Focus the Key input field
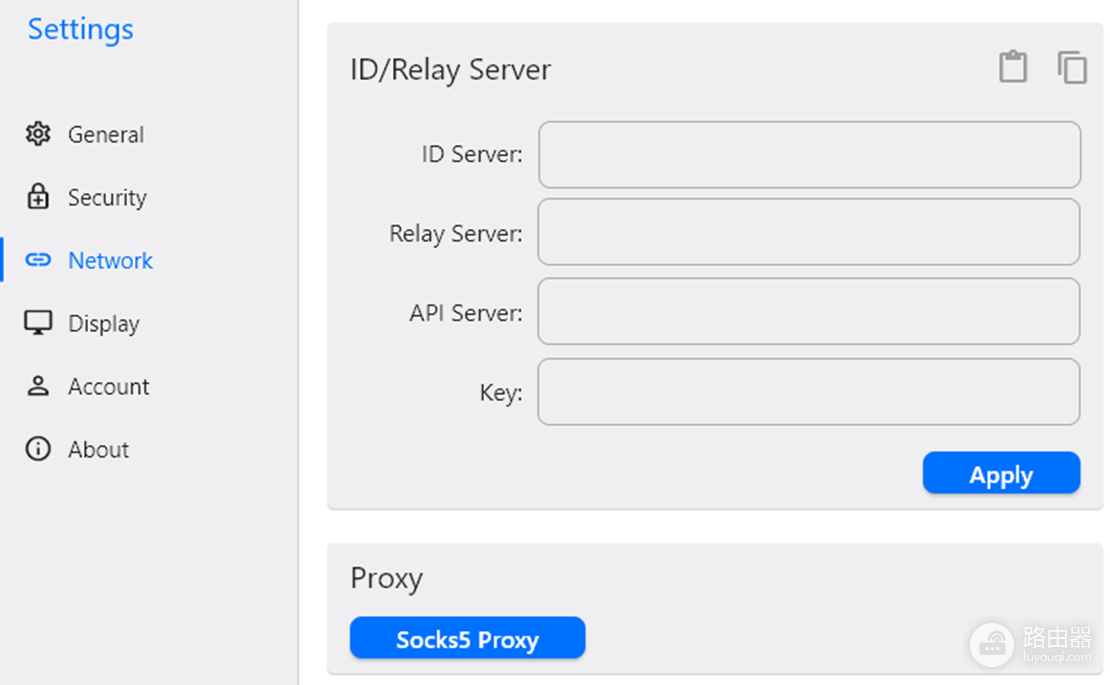The image size is (1110, 685). pos(809,391)
